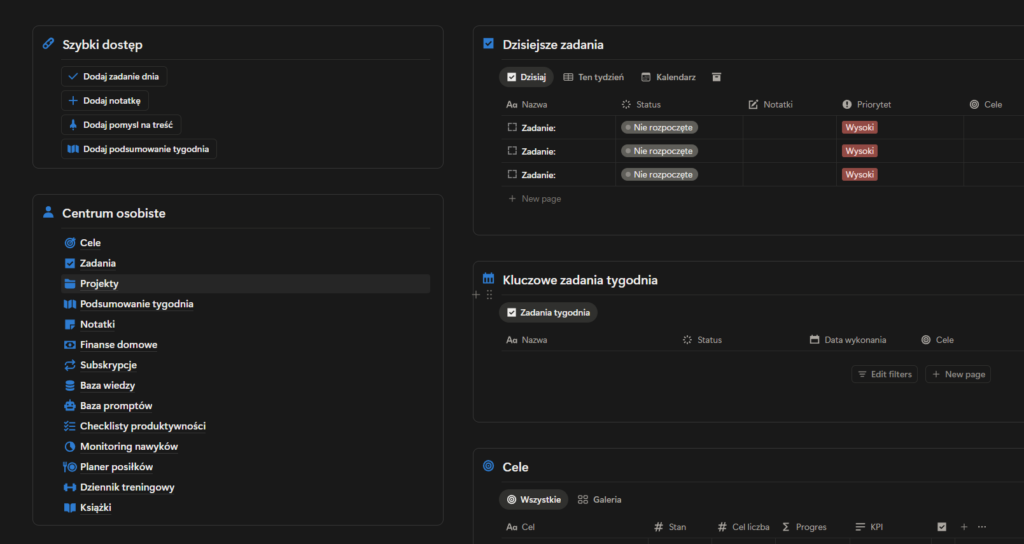Select the Wszystkie view tab in Cele
1024x544 pixels.
pos(534,500)
